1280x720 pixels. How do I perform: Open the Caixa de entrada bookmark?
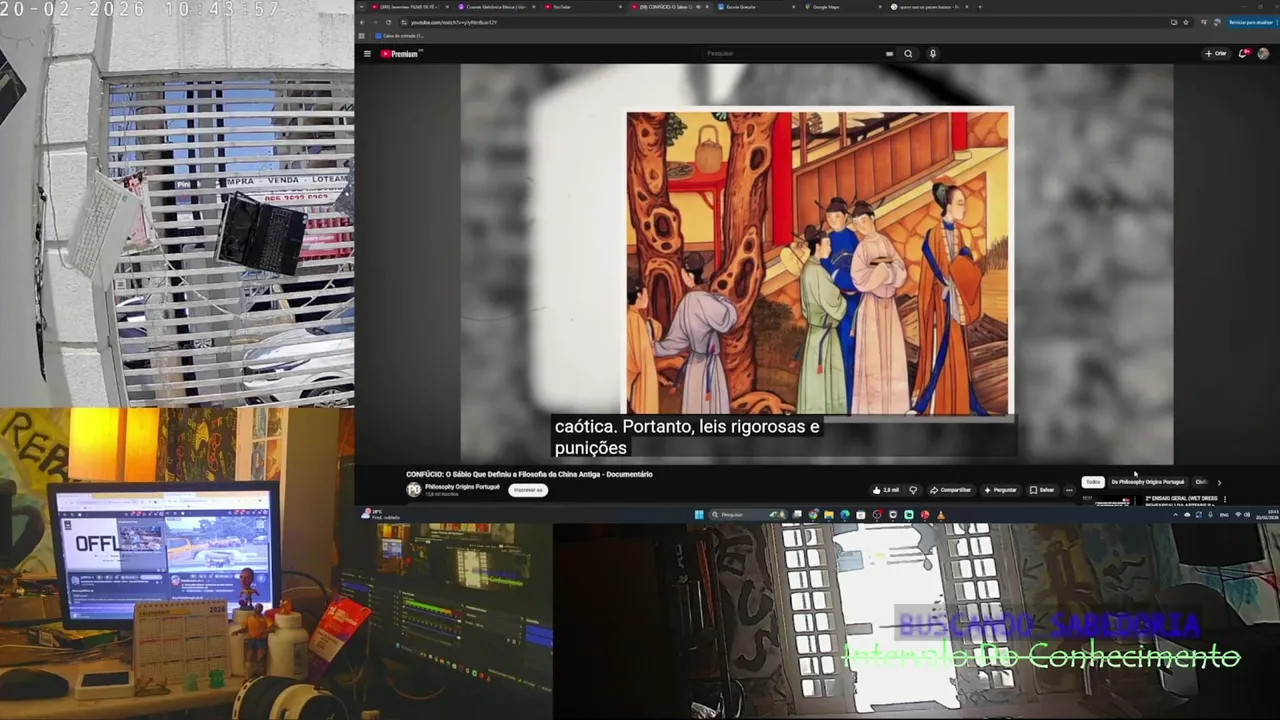399,35
